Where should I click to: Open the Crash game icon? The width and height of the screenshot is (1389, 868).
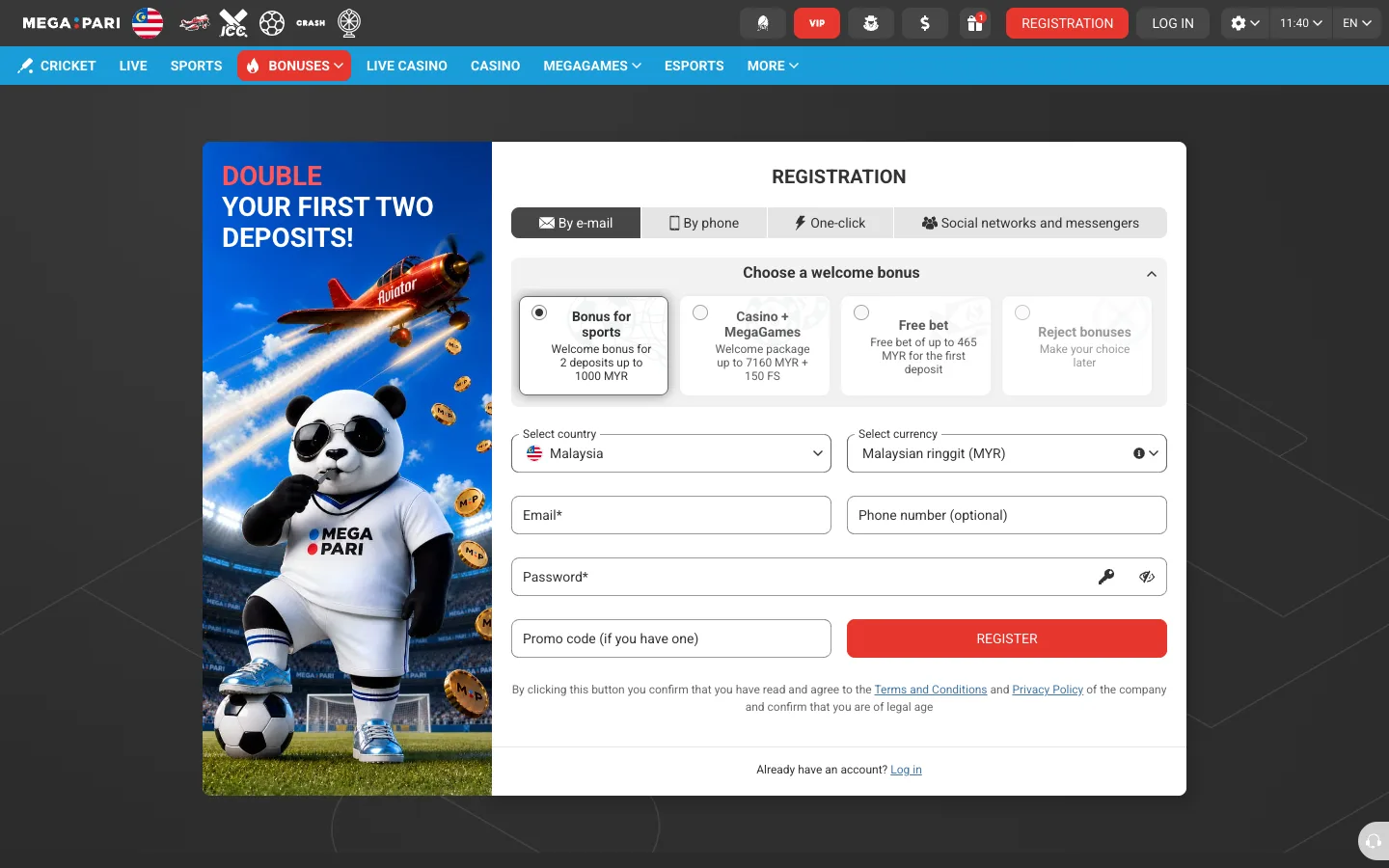click(311, 23)
